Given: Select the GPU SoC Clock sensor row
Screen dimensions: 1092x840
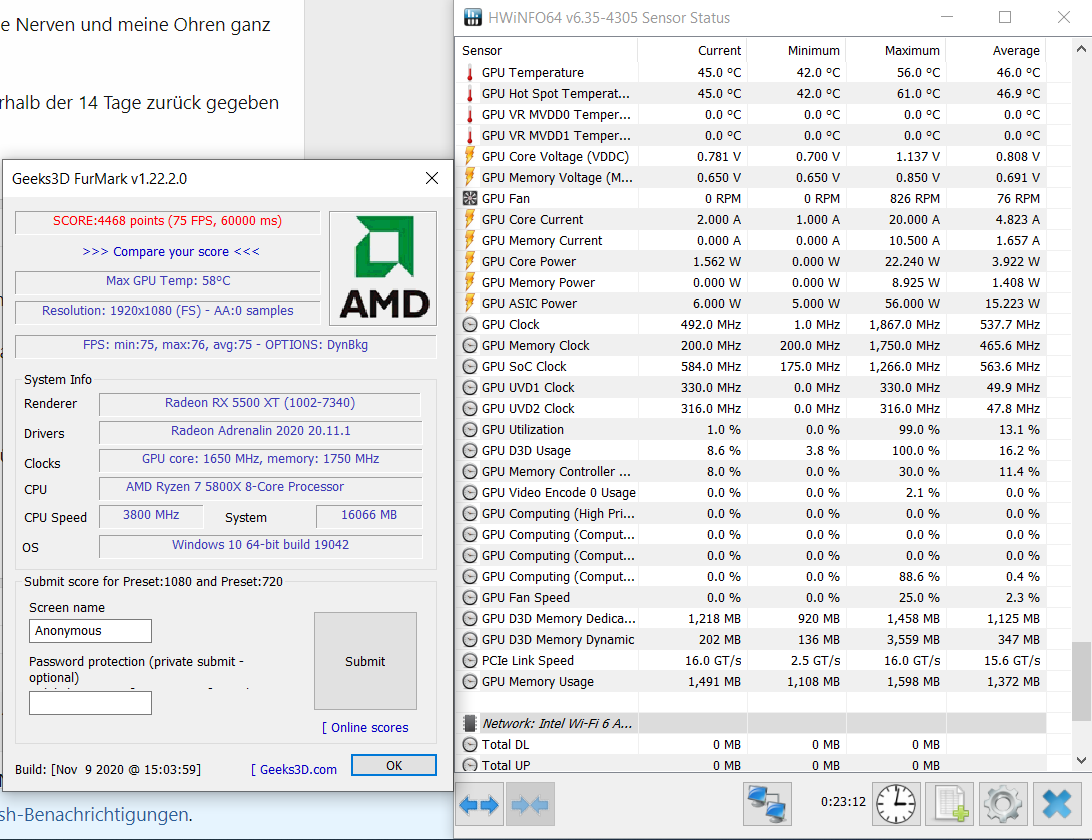Looking at the screenshot, I should (x=752, y=366).
